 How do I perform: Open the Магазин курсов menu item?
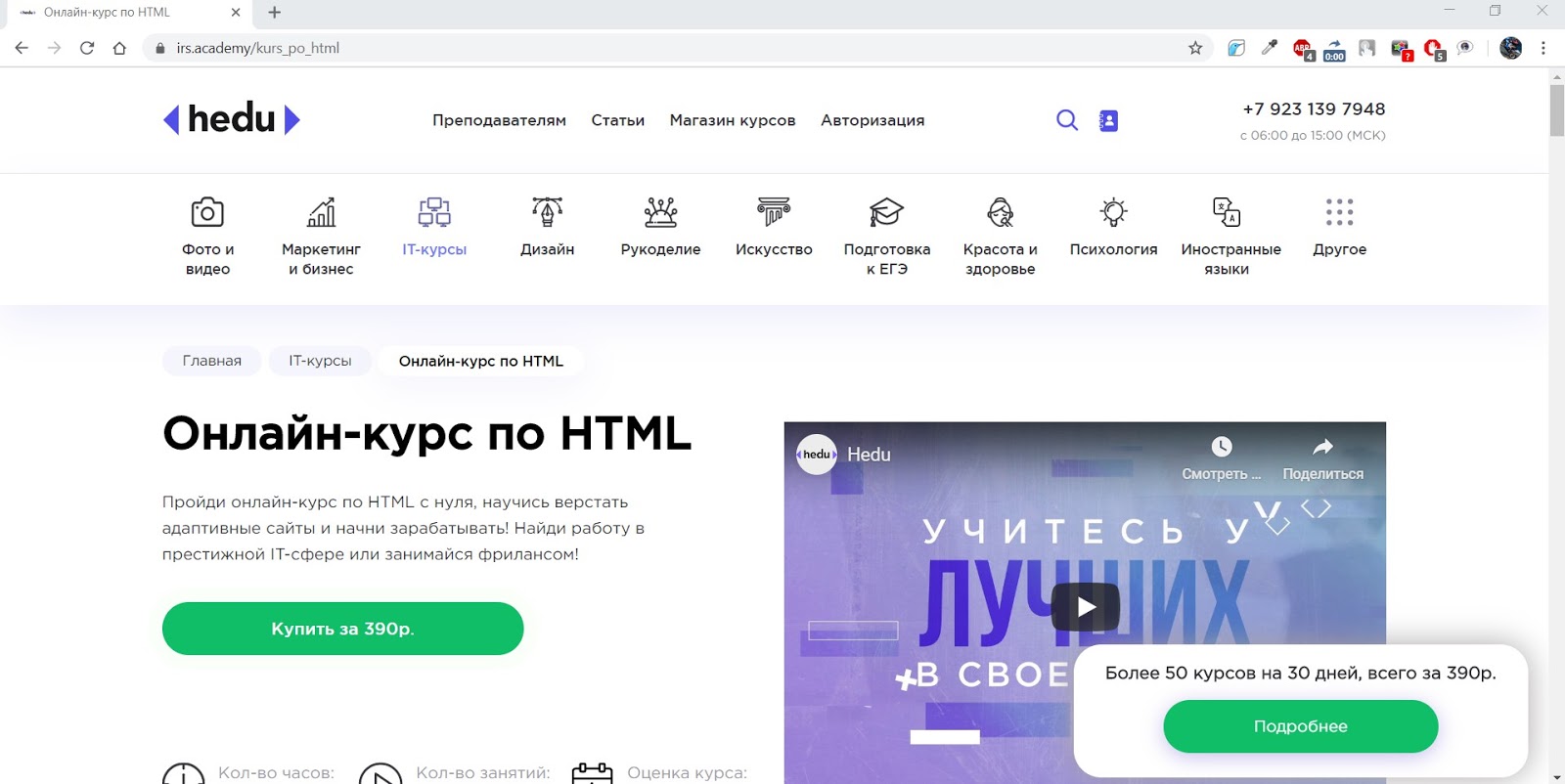coord(733,120)
